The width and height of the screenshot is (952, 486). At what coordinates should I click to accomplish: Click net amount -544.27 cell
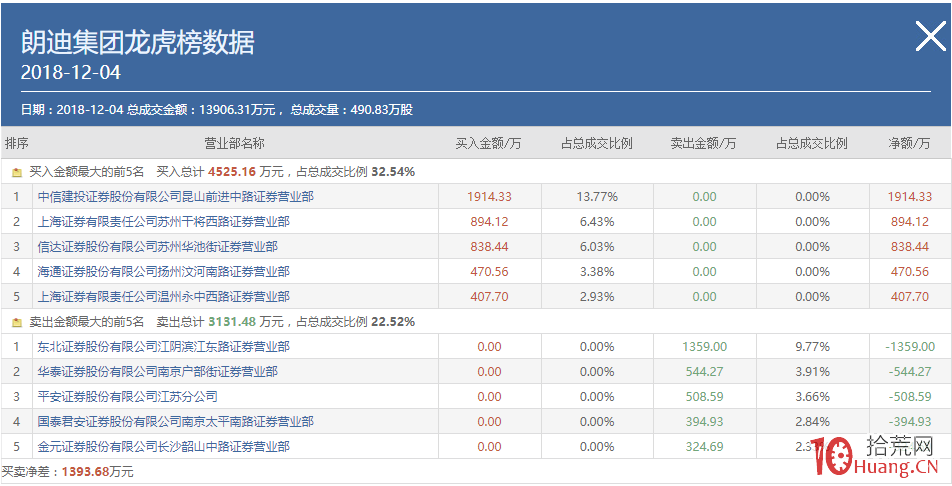point(910,371)
